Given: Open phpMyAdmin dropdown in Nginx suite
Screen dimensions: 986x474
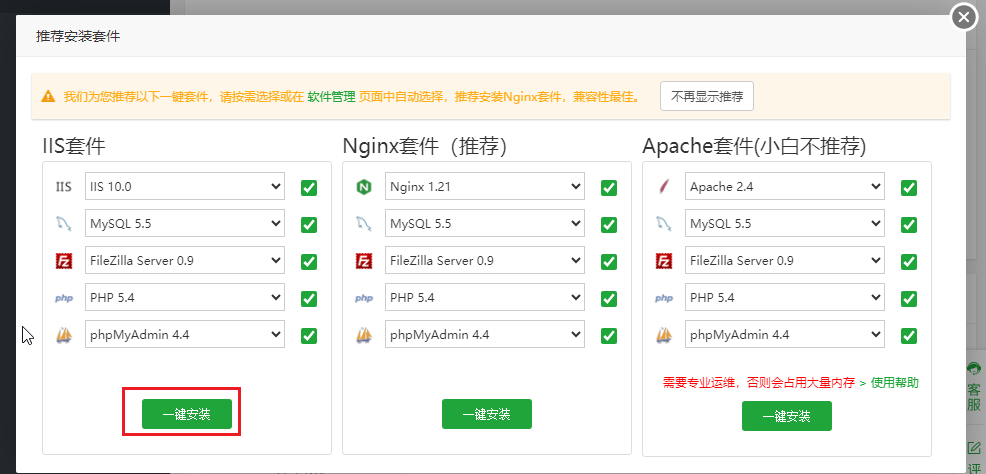Looking at the screenshot, I should (x=485, y=334).
